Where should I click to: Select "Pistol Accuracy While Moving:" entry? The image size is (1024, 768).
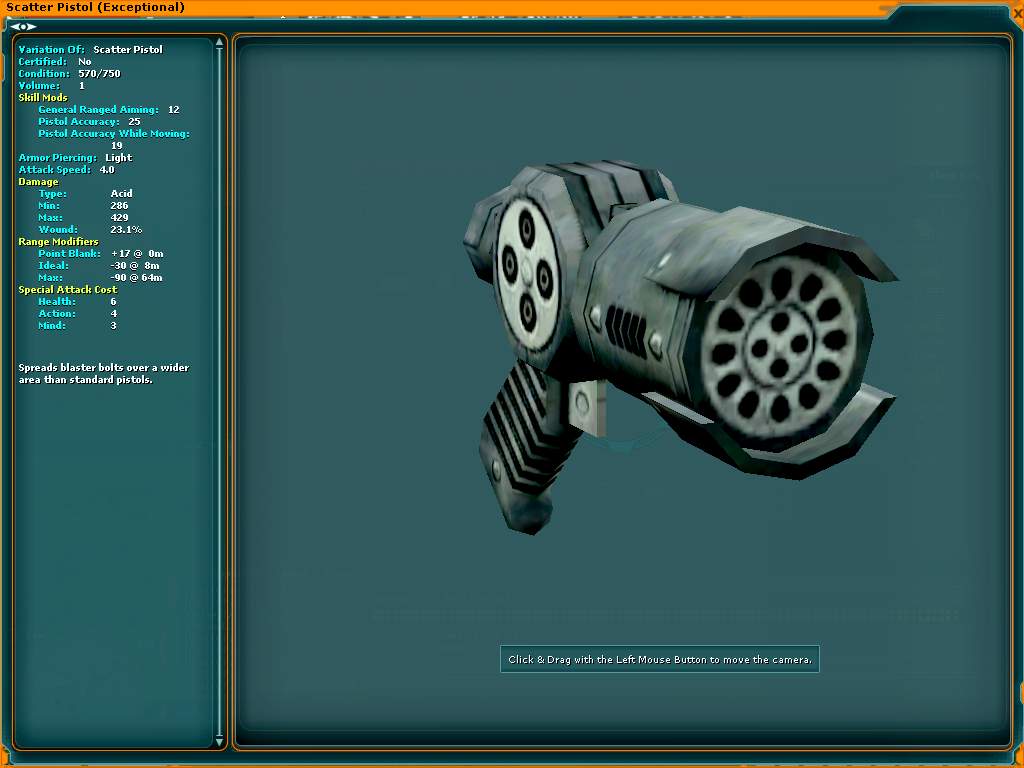114,139
